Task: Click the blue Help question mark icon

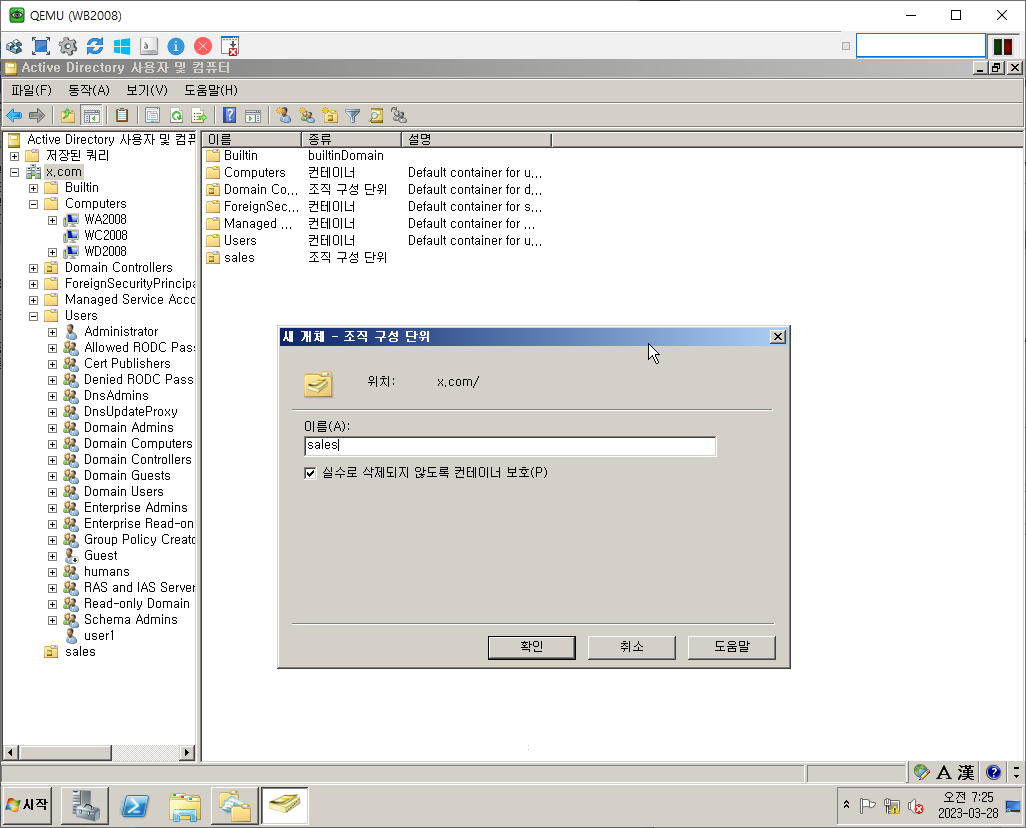Action: pyautogui.click(x=229, y=116)
